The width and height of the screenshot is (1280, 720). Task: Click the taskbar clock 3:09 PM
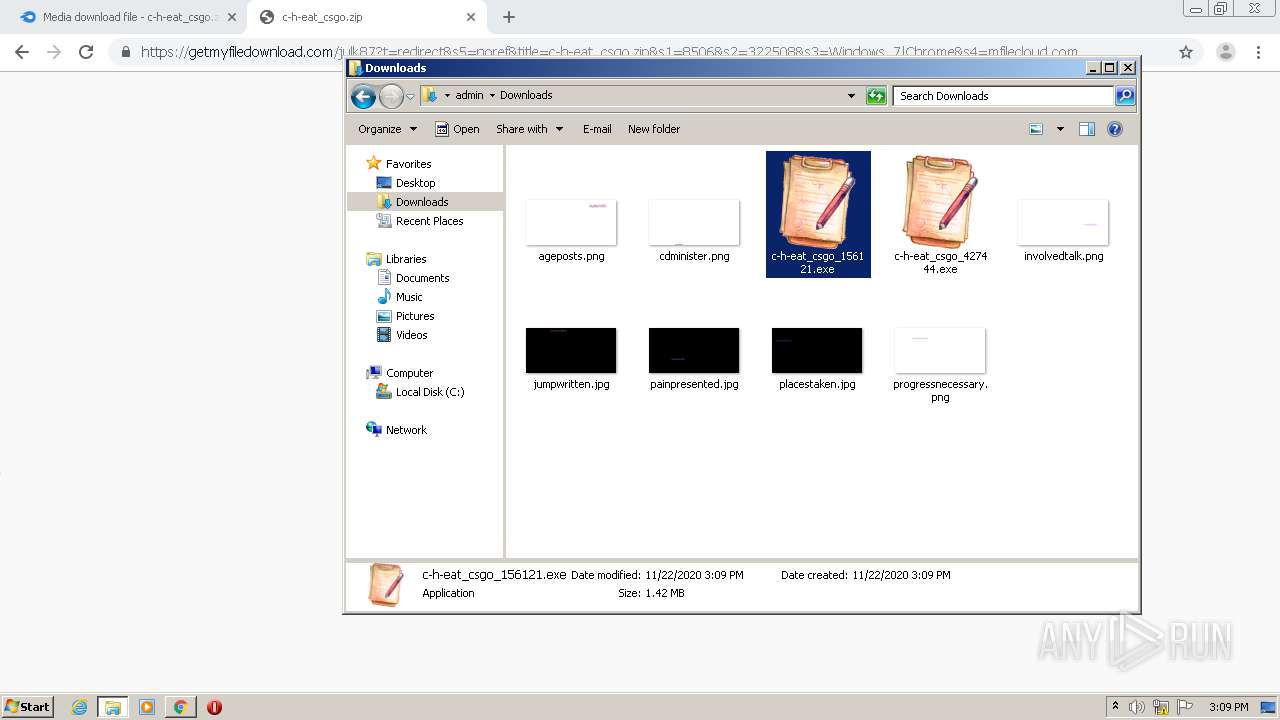click(1228, 707)
